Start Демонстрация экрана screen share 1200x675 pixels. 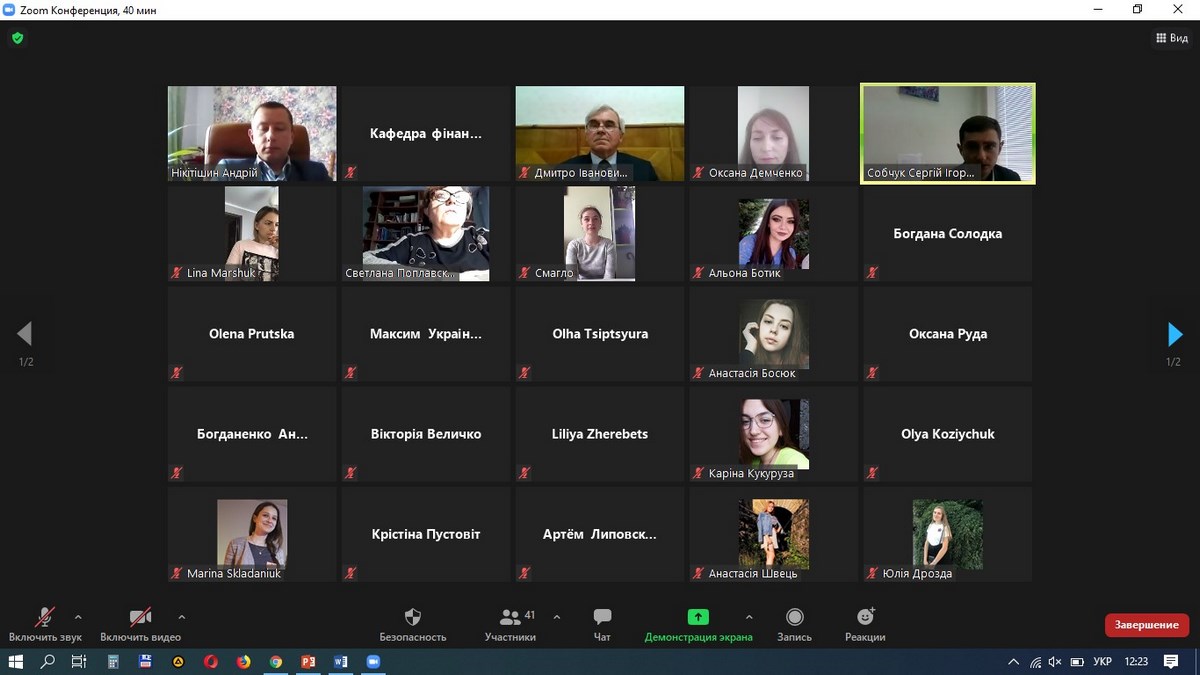698,617
